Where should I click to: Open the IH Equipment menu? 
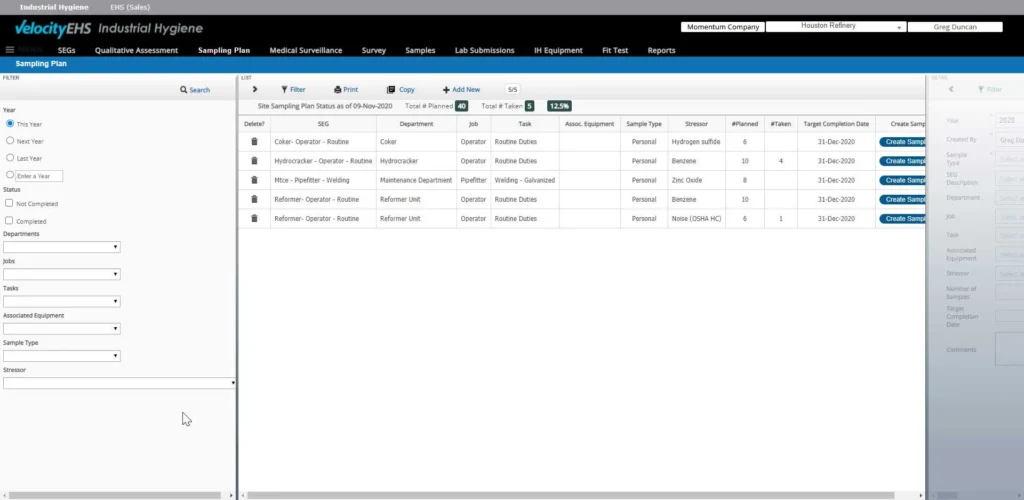(x=558, y=50)
